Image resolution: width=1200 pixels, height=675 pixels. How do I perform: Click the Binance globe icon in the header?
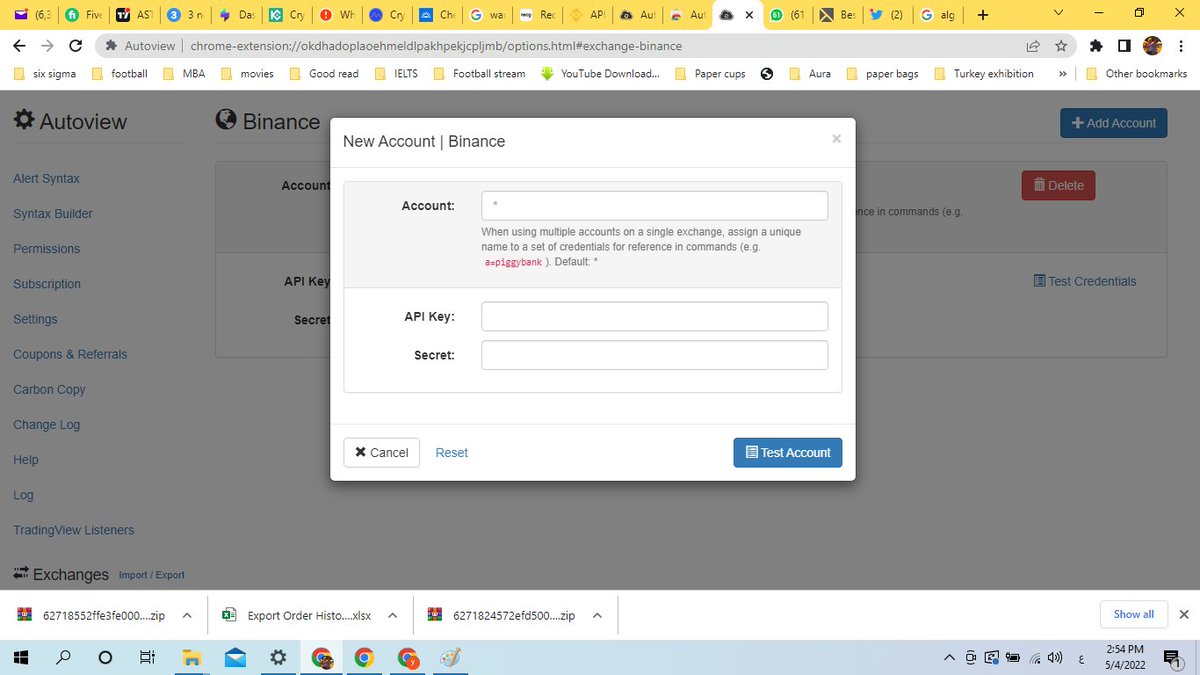226,121
